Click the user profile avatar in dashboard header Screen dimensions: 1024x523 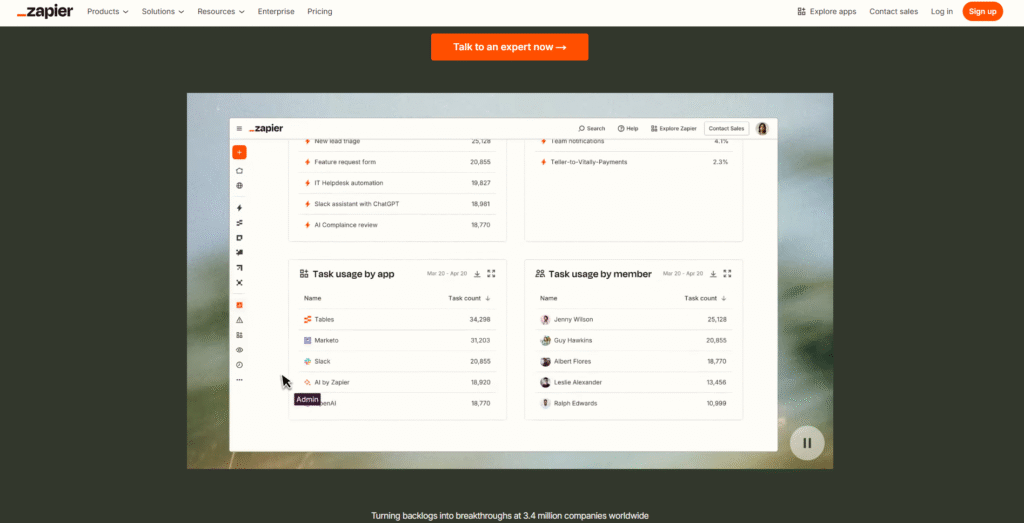pyautogui.click(x=762, y=129)
